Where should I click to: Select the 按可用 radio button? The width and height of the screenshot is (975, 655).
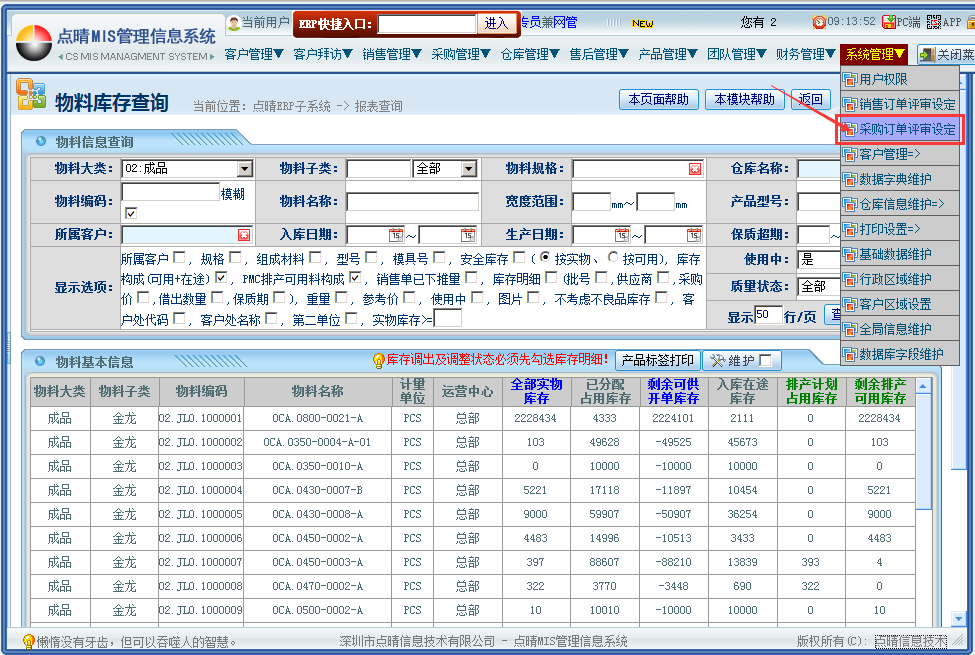[x=613, y=258]
